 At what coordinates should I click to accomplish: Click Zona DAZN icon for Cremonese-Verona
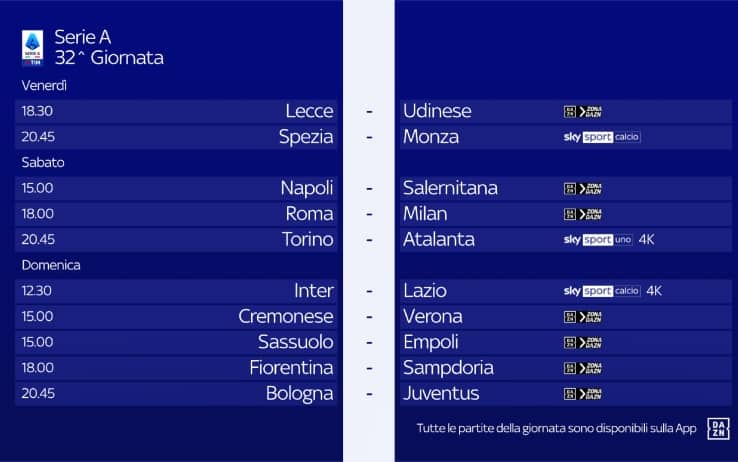point(582,317)
